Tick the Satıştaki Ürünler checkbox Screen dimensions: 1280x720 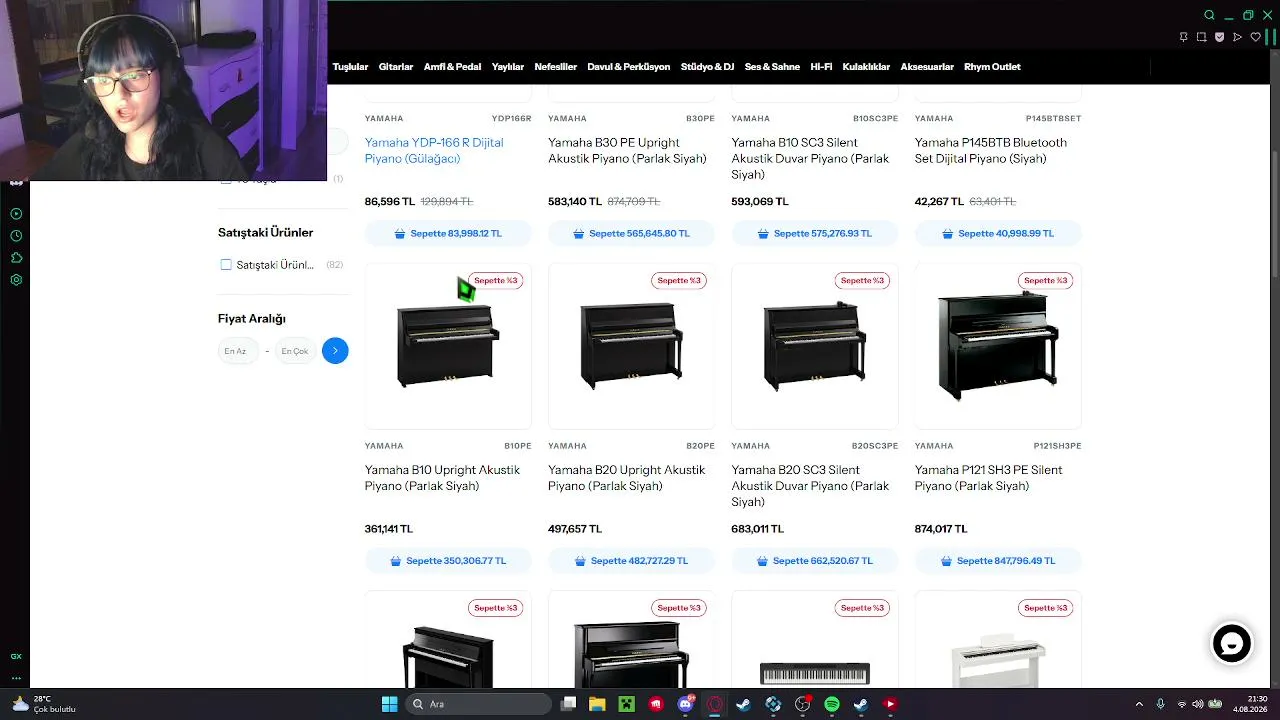(226, 265)
